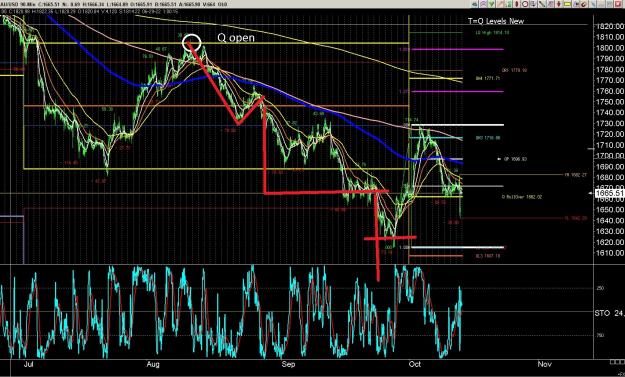
Task: Click the green checkmark toolbar icon
Action: 491,4
